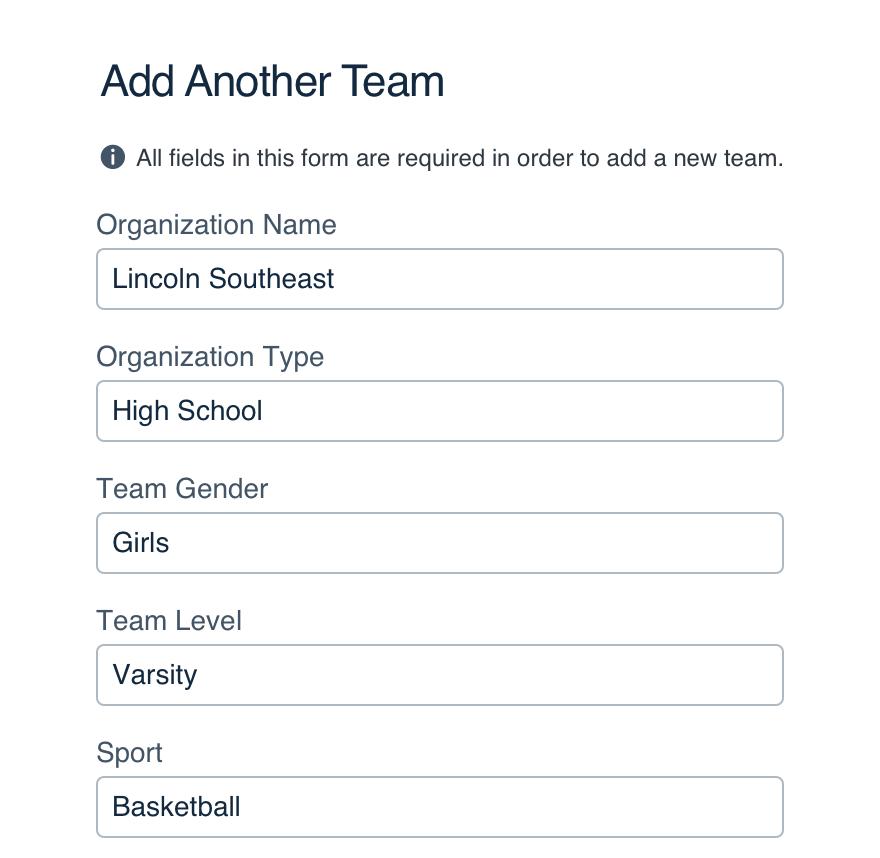Click on the Varsity value text
Image resolution: width=880 pixels, height=858 pixels.
[x=154, y=675]
